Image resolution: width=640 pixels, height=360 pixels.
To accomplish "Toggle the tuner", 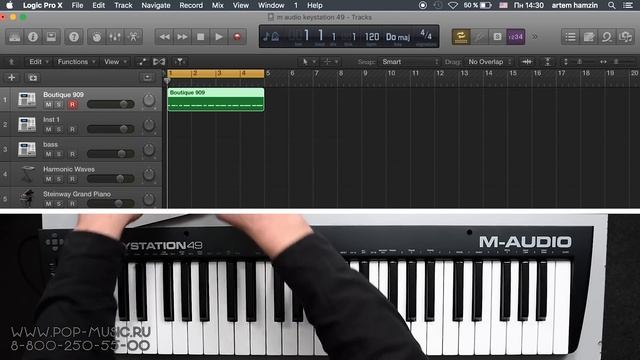I will click(479, 37).
